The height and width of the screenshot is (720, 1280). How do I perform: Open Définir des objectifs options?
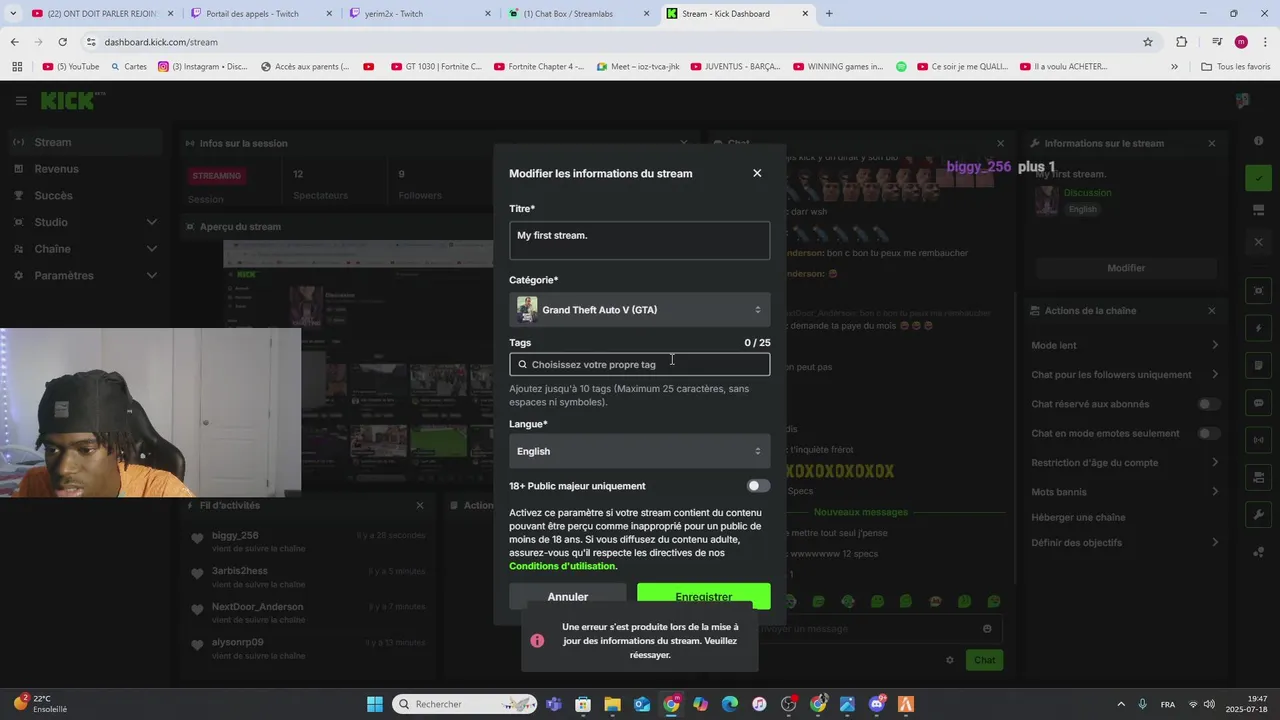[1125, 542]
